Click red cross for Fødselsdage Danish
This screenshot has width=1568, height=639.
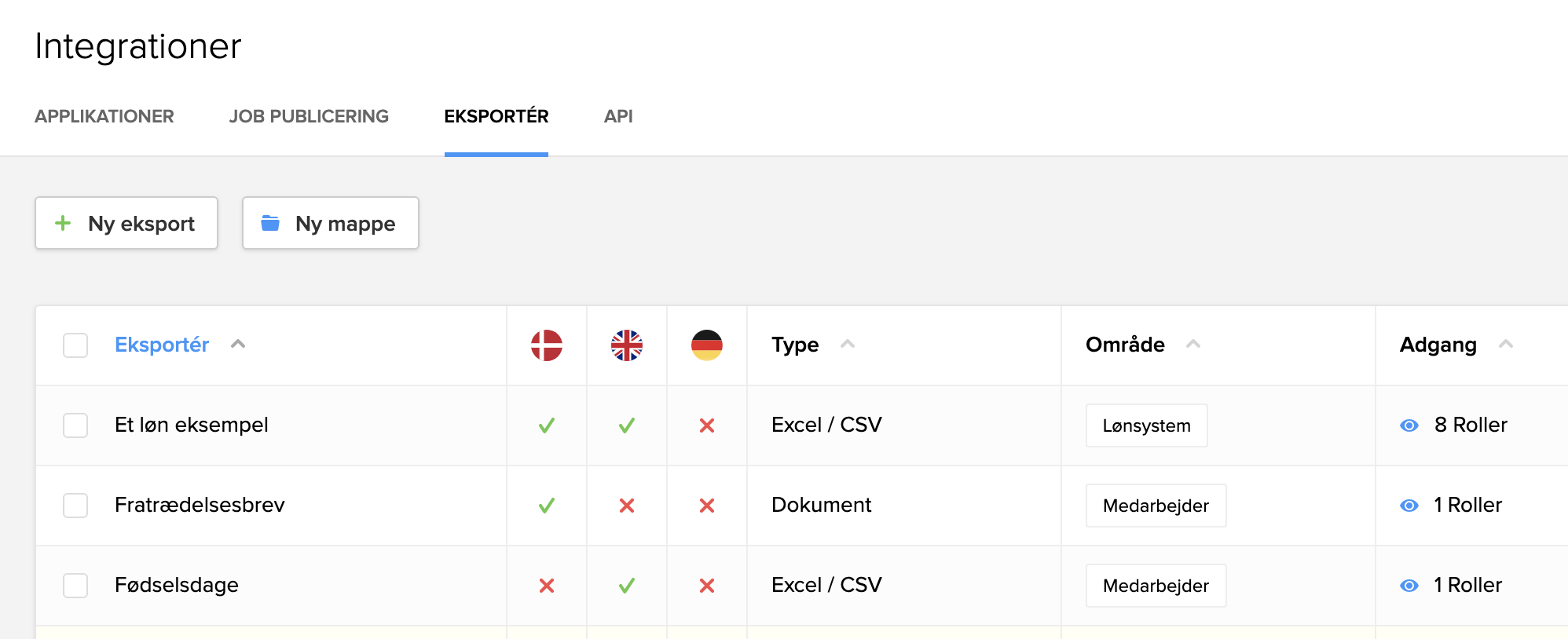pyautogui.click(x=547, y=586)
